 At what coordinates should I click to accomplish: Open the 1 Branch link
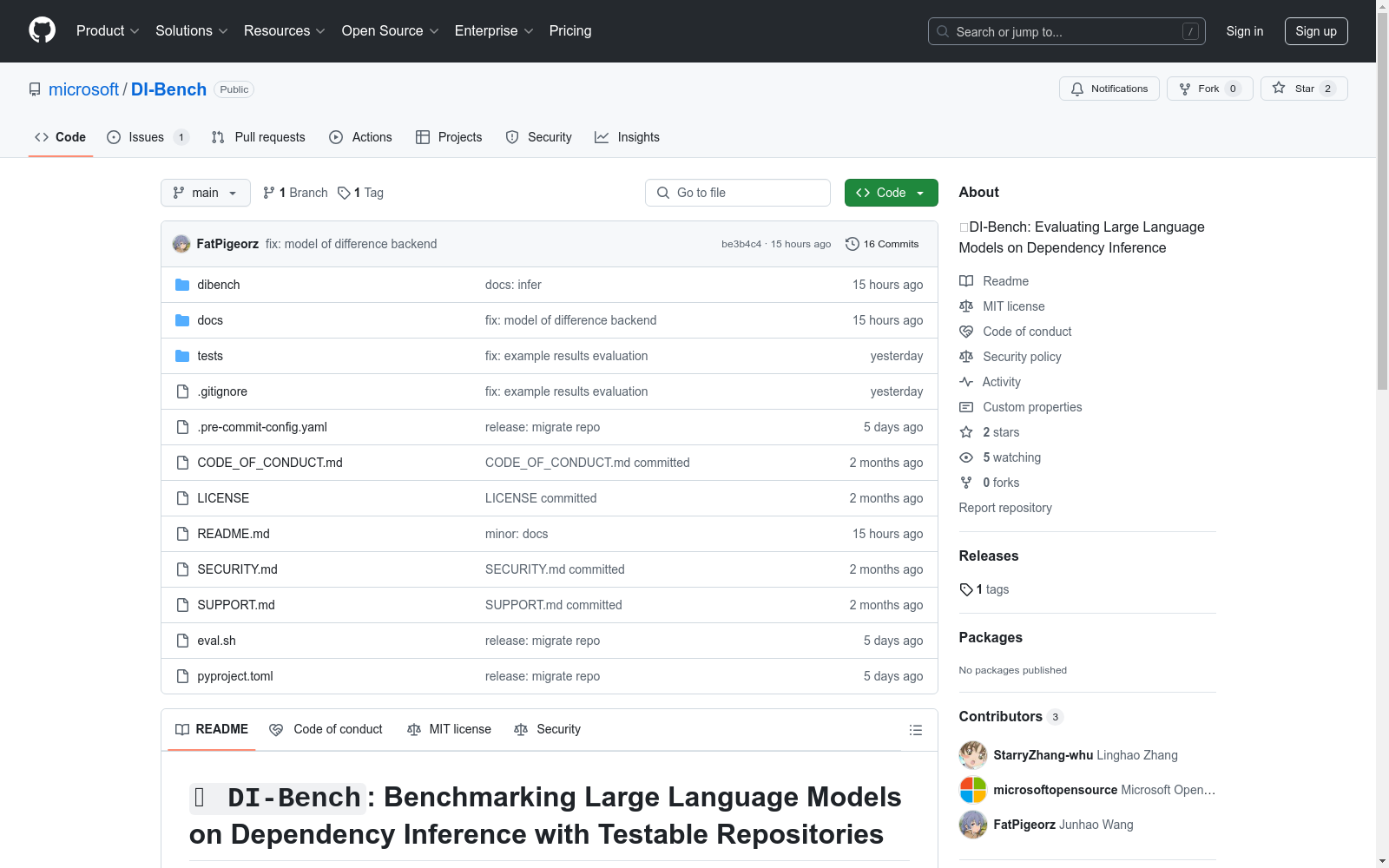coord(295,193)
